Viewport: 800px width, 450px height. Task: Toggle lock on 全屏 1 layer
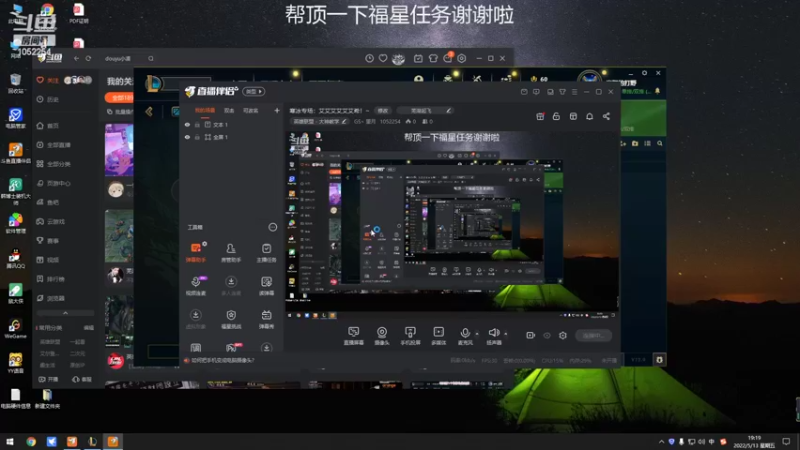tap(197, 137)
